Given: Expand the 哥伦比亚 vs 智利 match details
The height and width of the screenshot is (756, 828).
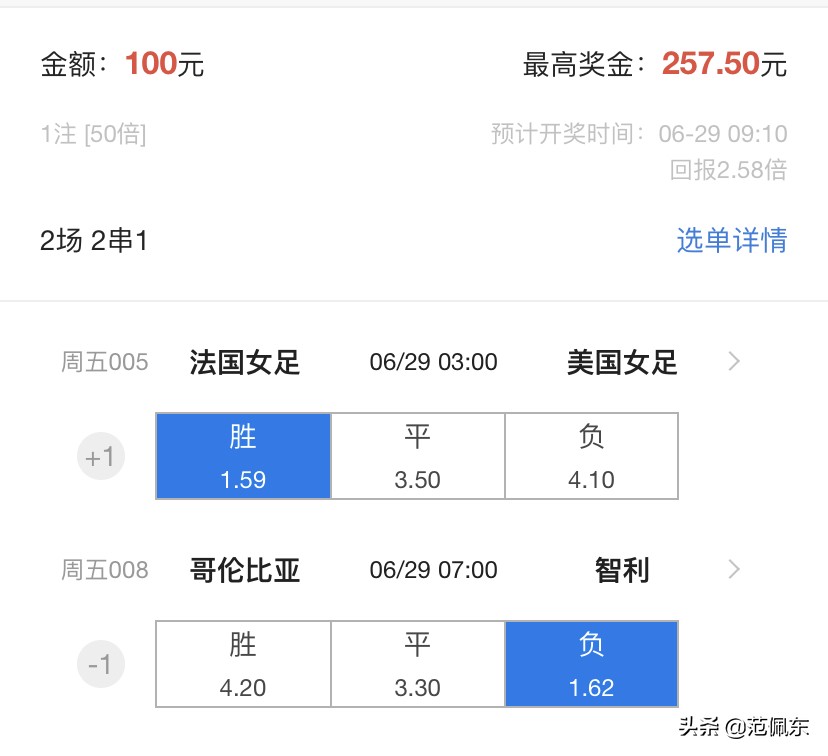Looking at the screenshot, I should pyautogui.click(x=734, y=570).
